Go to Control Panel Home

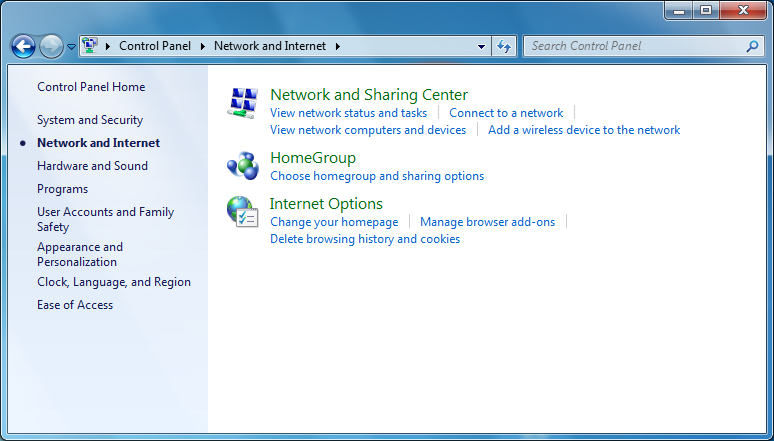pos(91,87)
